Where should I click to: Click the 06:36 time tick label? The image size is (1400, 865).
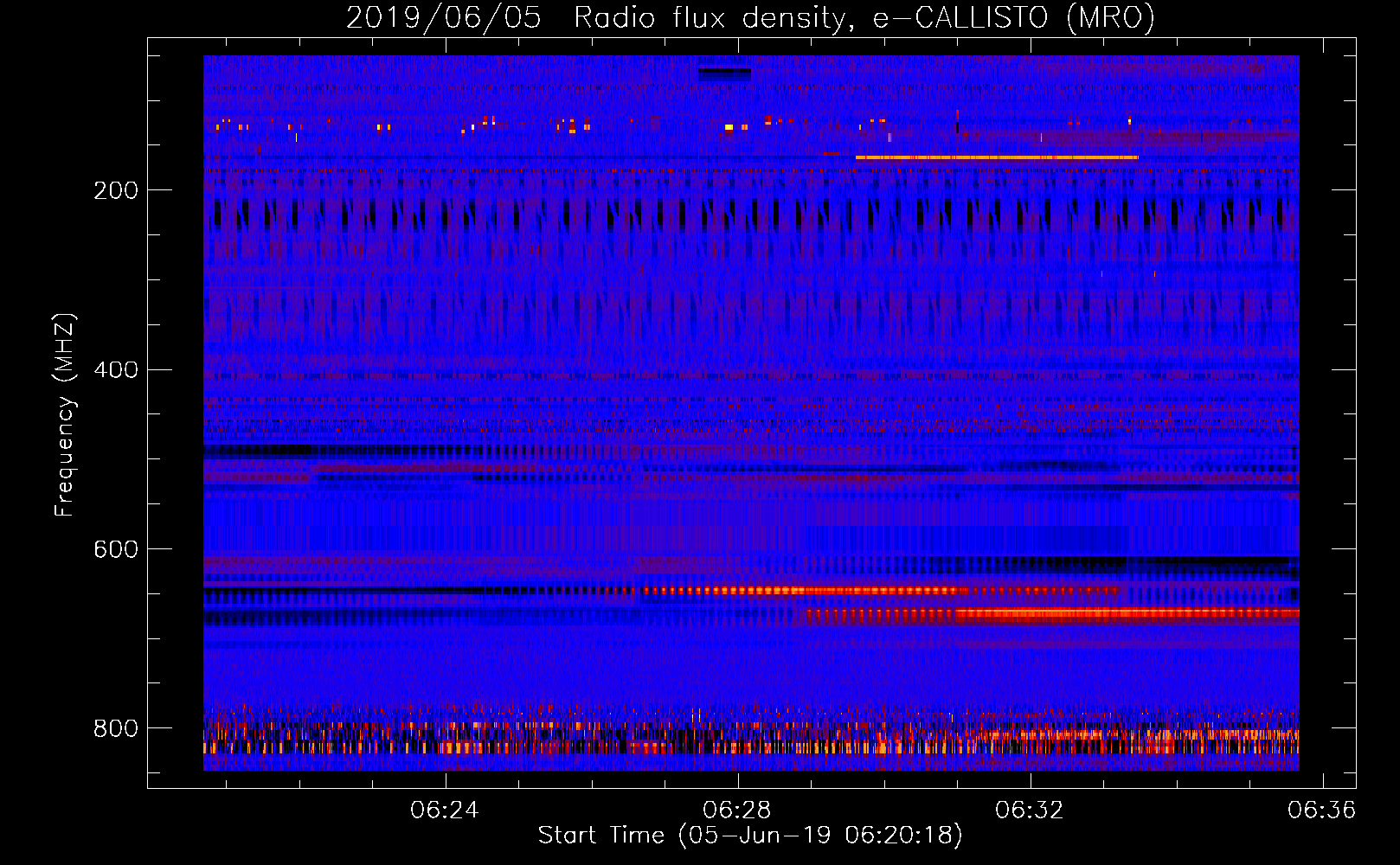coord(1321,811)
